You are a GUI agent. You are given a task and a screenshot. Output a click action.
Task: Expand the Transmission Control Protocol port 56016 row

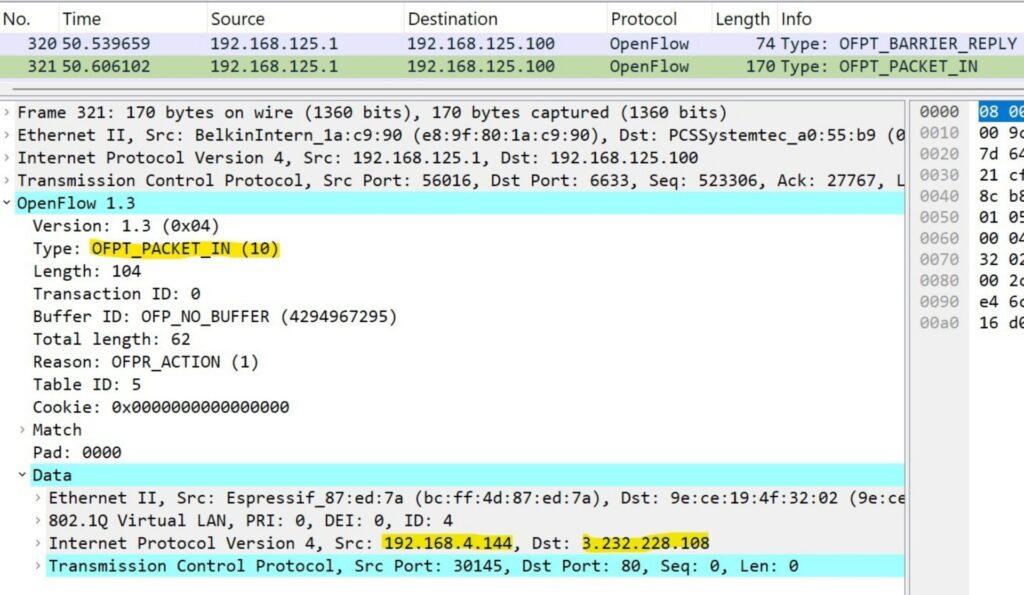coord(8,181)
